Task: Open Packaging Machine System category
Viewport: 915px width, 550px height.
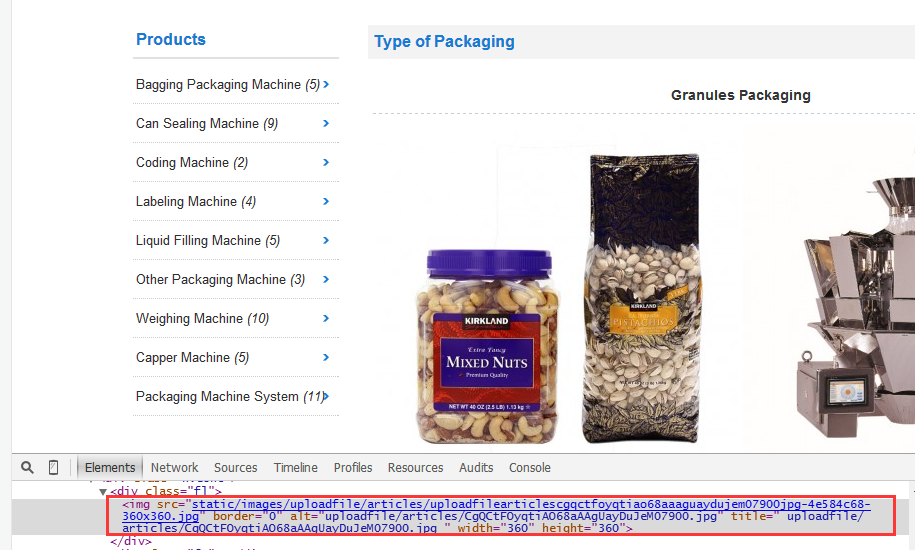Action: 230,397
